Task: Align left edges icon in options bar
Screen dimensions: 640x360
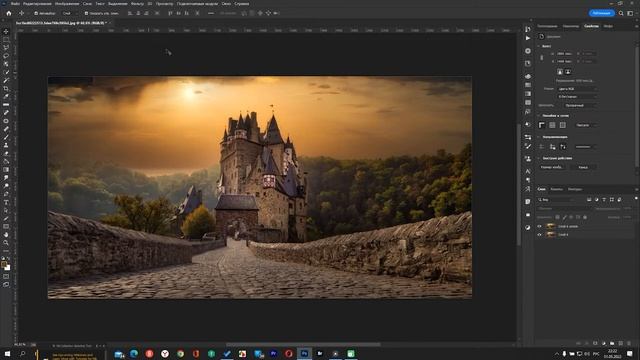Action: coord(130,13)
